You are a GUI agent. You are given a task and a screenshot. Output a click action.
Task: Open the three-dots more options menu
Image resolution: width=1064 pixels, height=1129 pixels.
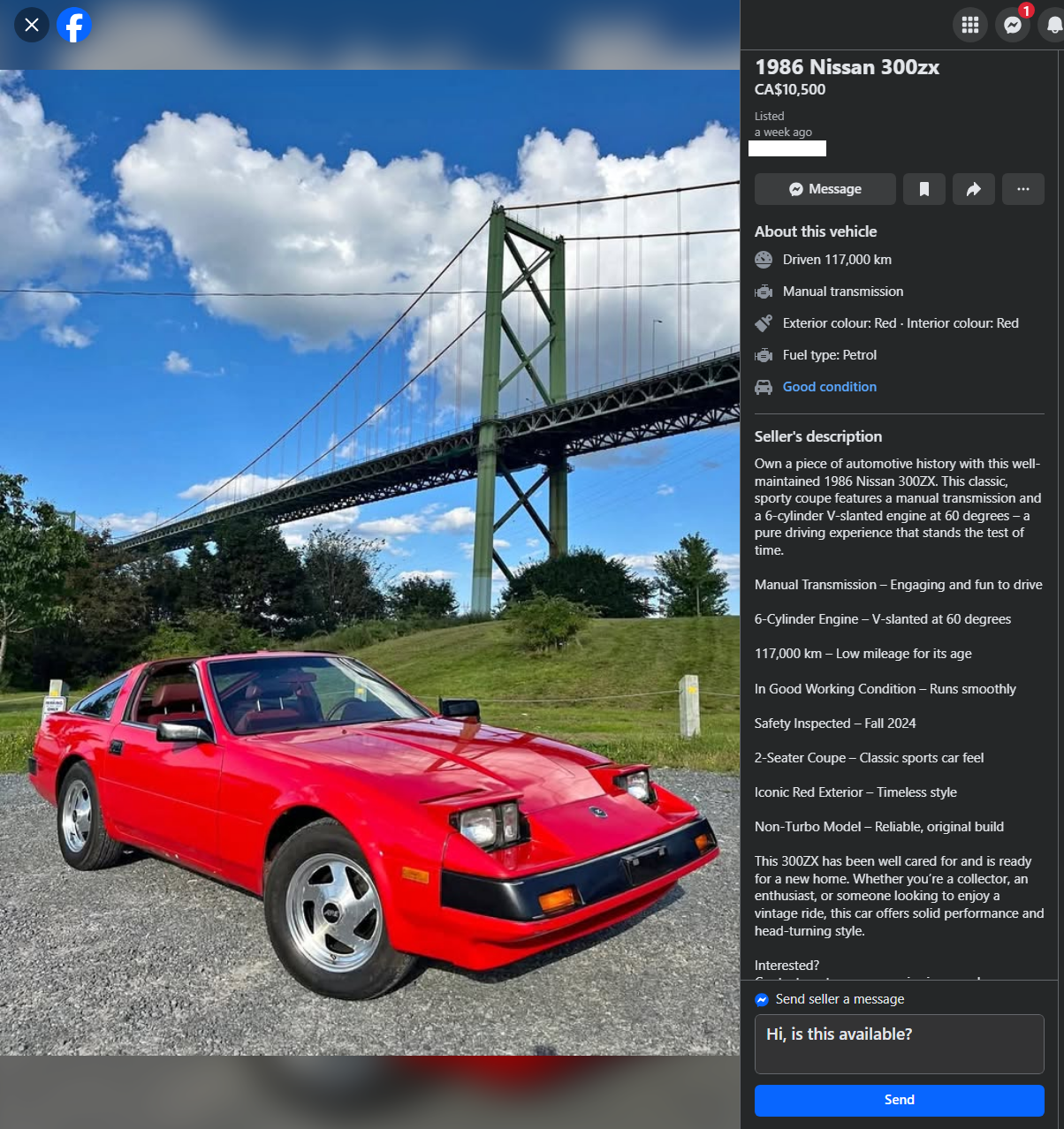coord(1023,189)
